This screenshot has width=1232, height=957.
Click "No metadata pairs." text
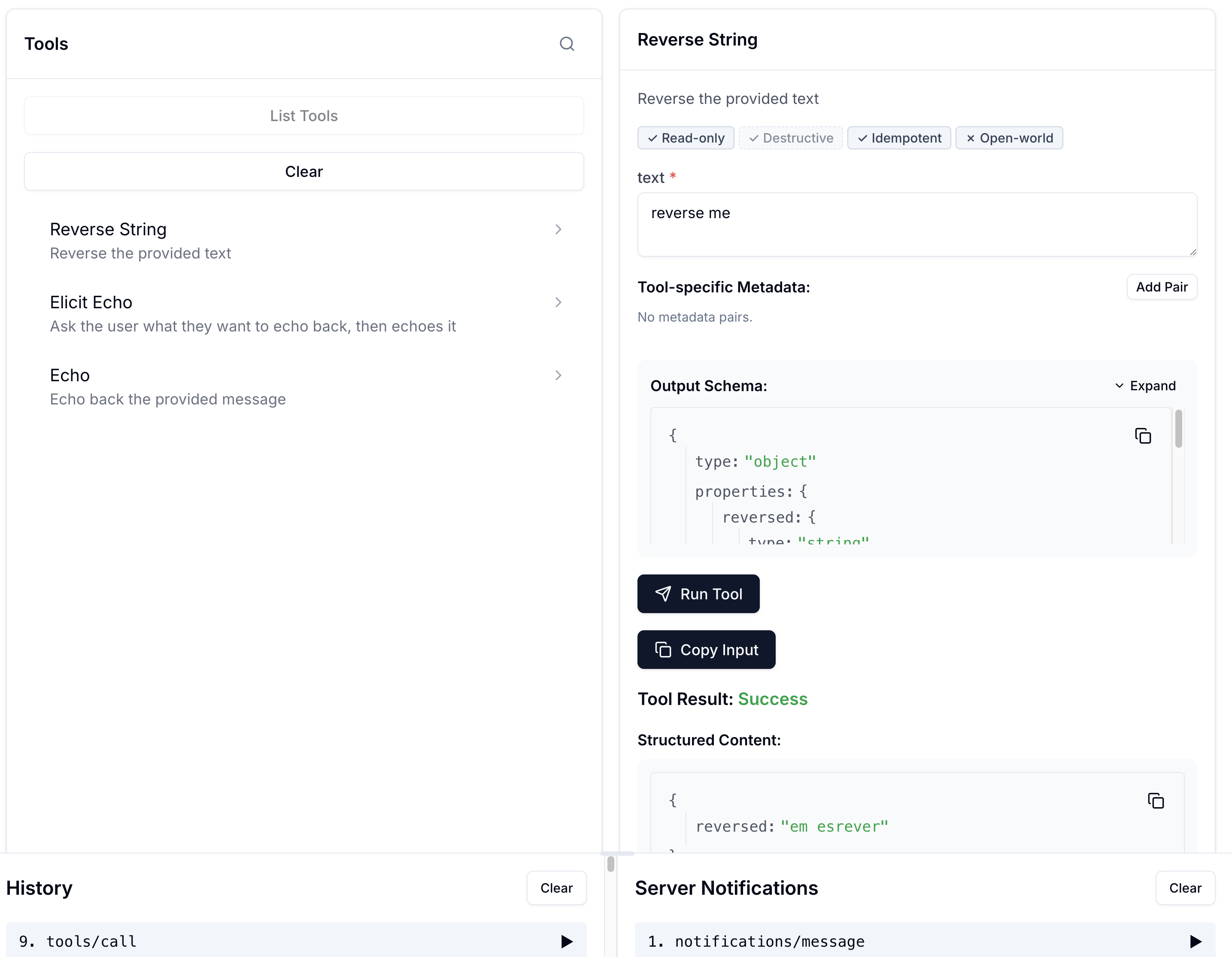pos(695,317)
